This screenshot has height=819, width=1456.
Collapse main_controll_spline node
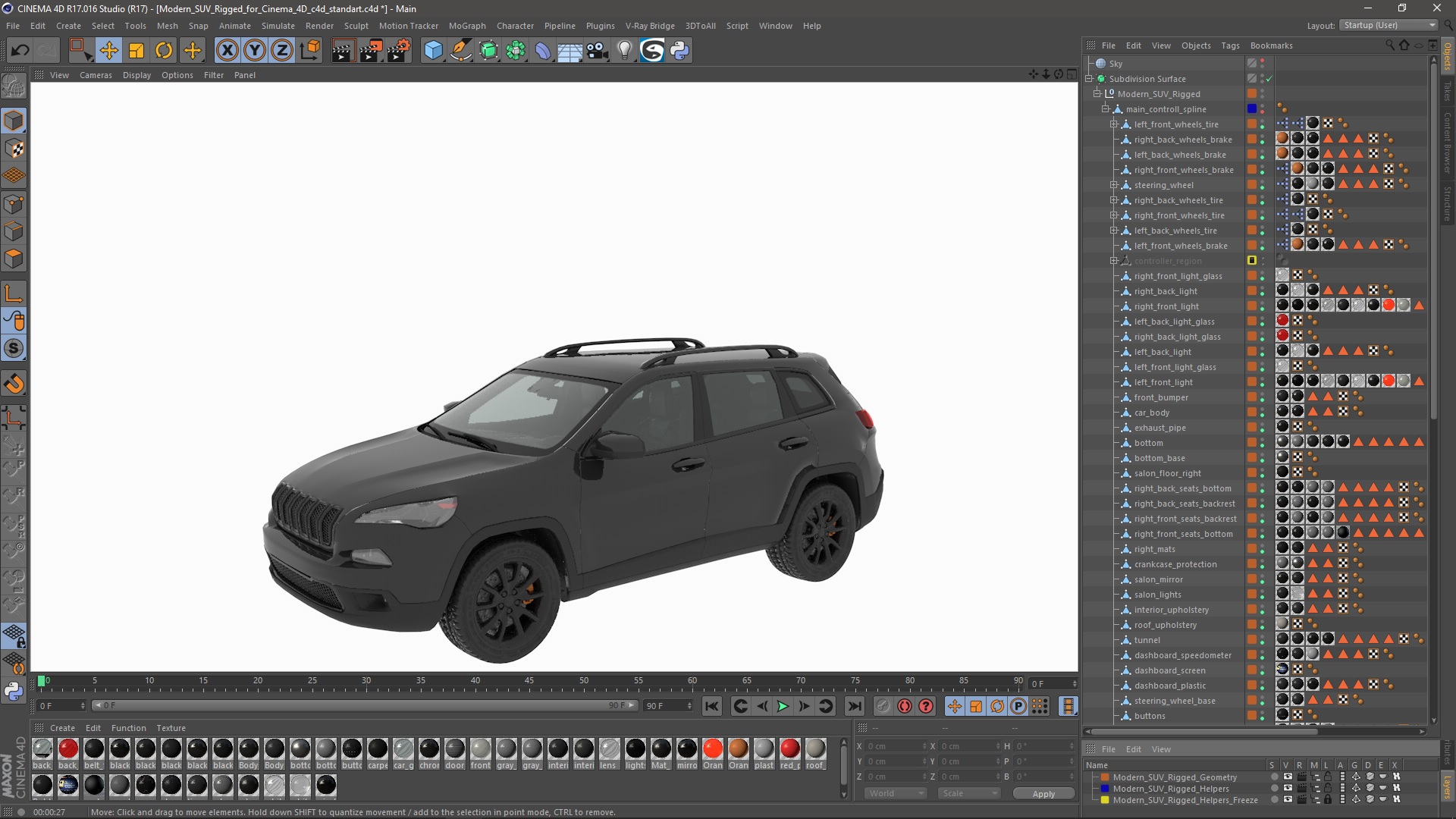[1106, 109]
